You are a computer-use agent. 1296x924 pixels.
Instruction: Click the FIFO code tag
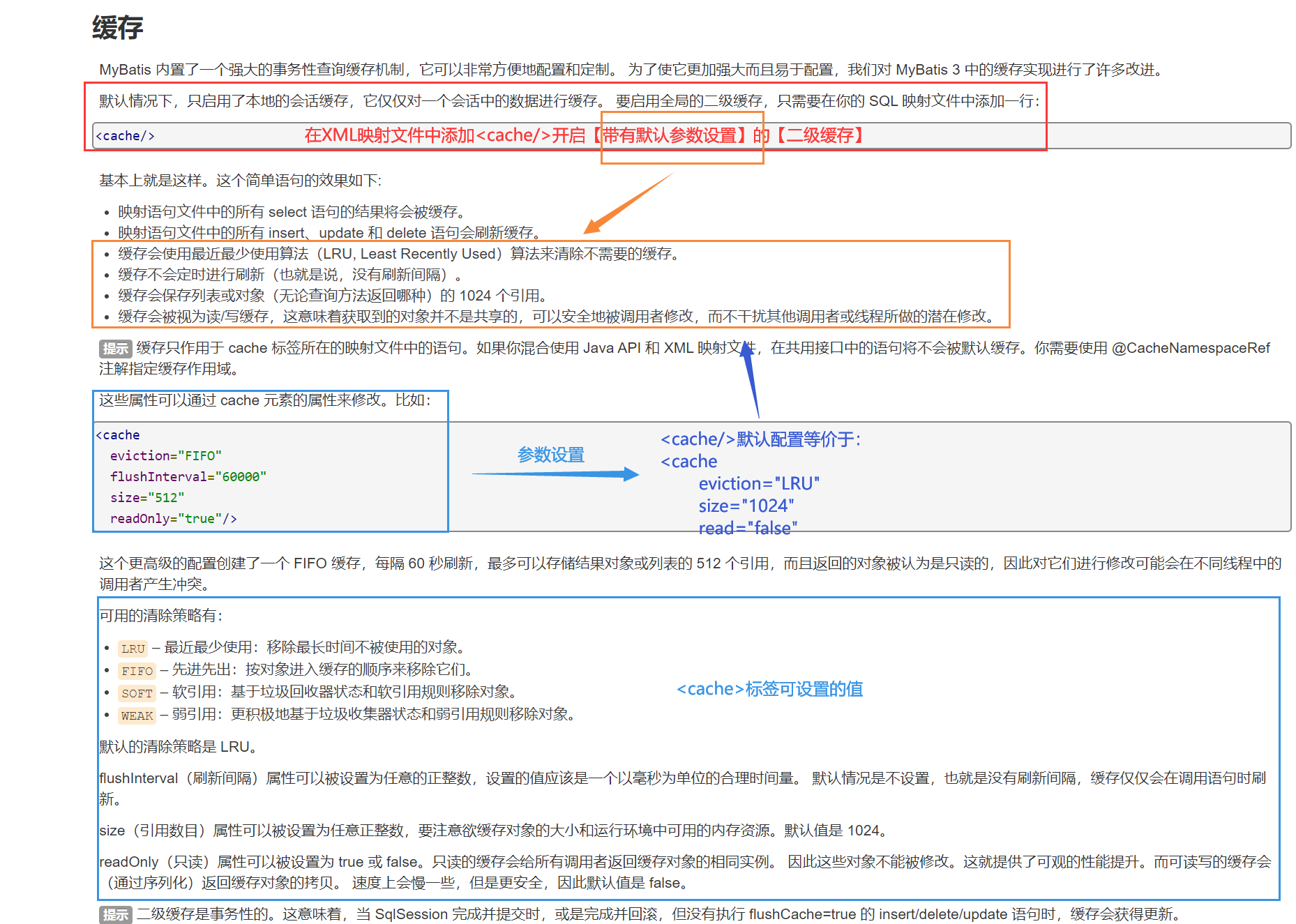point(137,671)
